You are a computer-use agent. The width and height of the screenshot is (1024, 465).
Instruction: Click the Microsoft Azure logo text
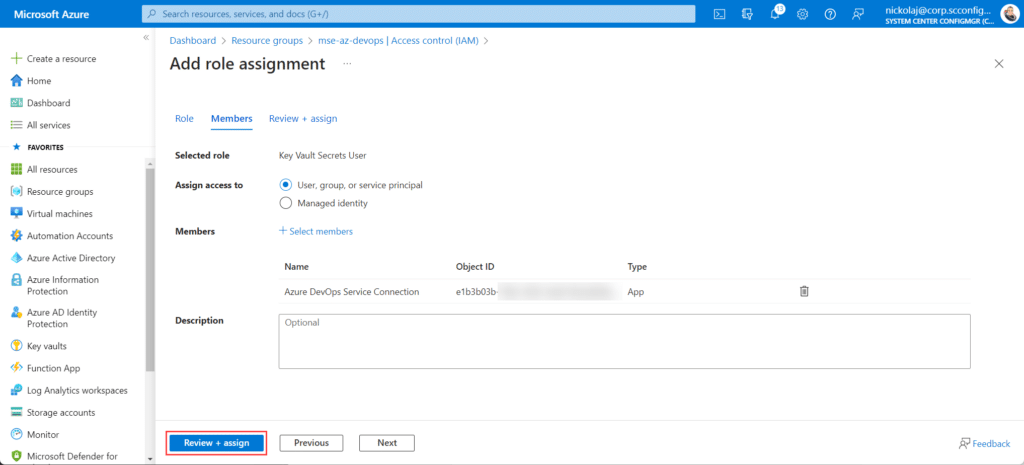coord(52,14)
